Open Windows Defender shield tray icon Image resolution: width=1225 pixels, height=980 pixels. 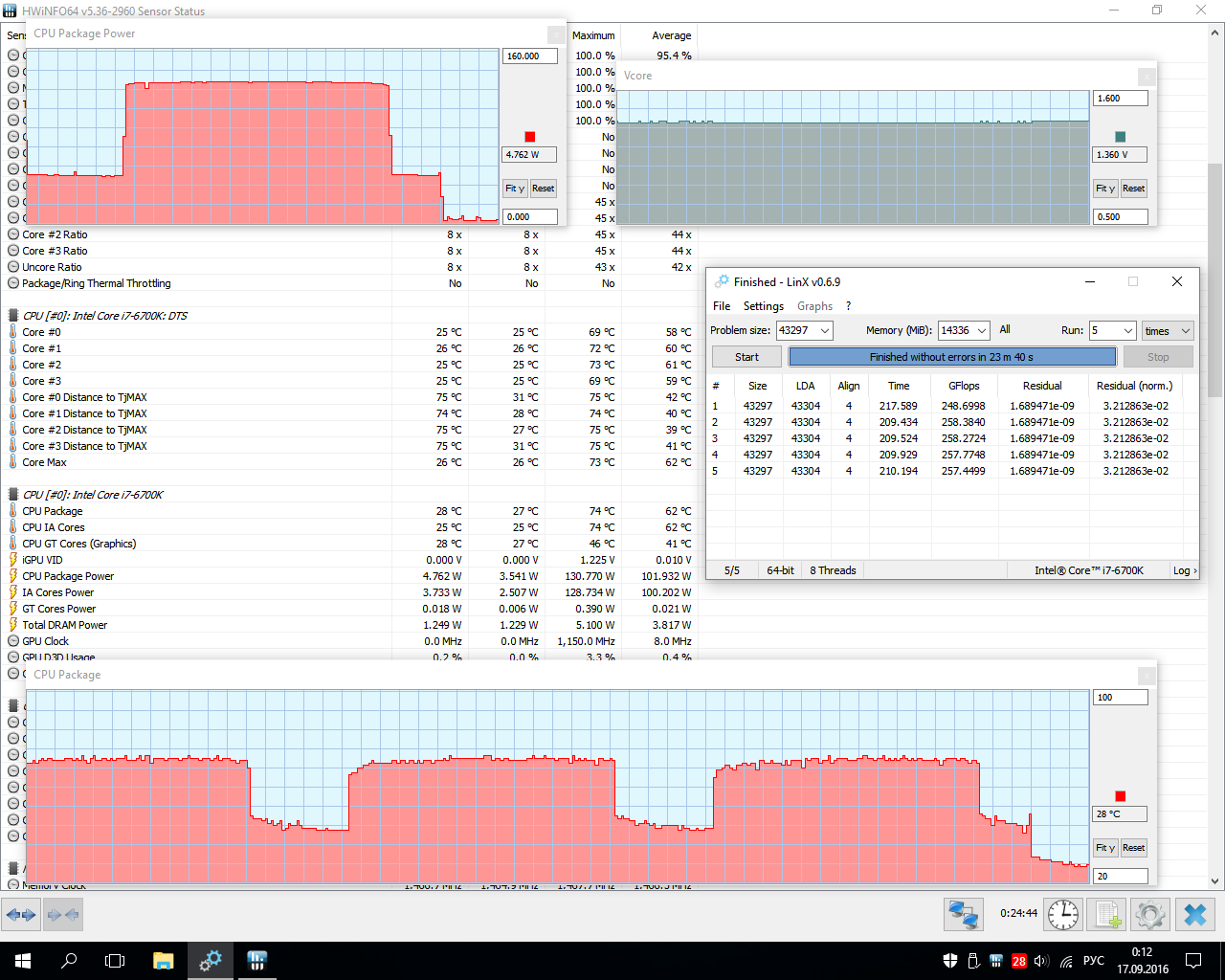[950, 961]
